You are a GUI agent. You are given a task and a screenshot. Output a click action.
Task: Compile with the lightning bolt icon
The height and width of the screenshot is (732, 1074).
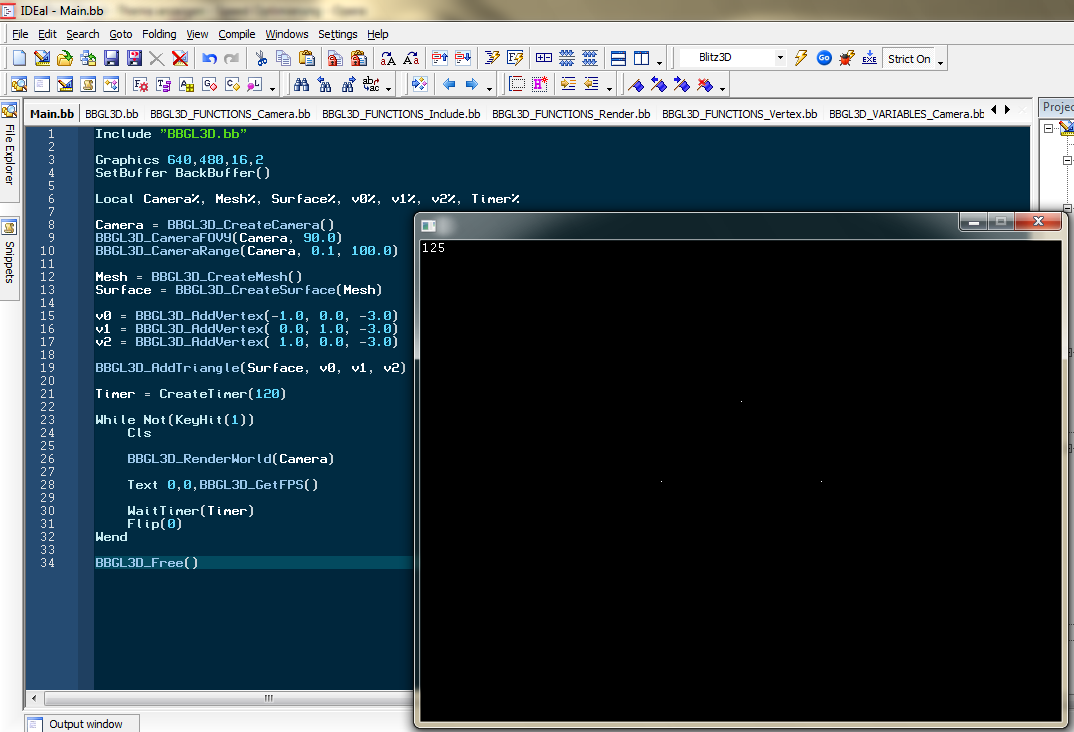(801, 58)
